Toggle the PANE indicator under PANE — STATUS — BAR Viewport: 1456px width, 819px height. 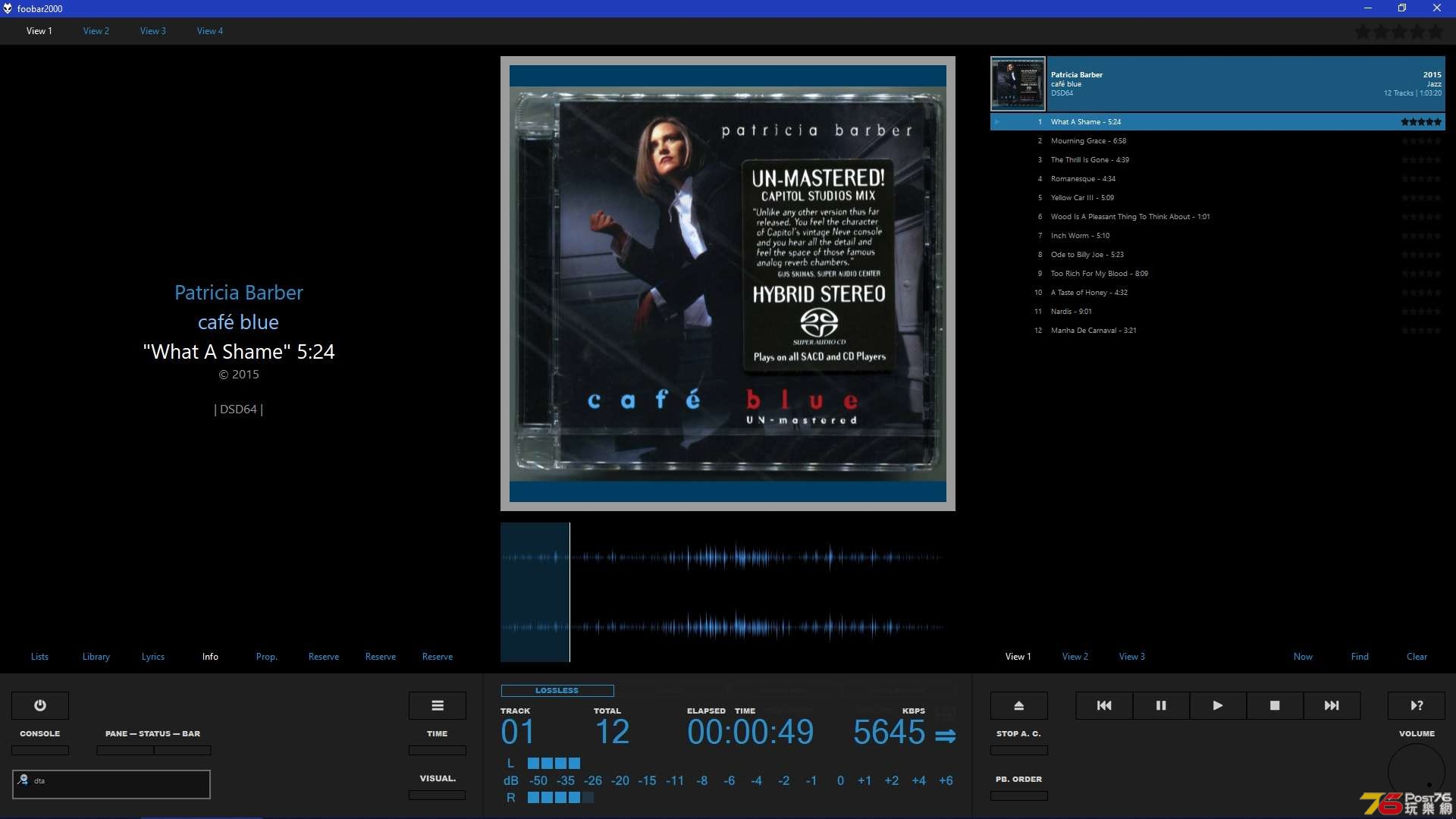click(125, 750)
